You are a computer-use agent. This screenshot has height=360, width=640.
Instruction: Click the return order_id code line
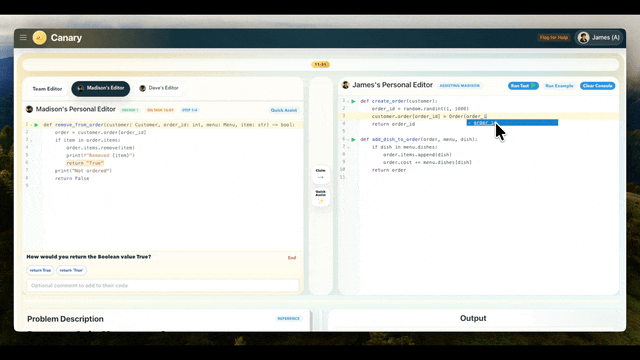click(x=393, y=124)
